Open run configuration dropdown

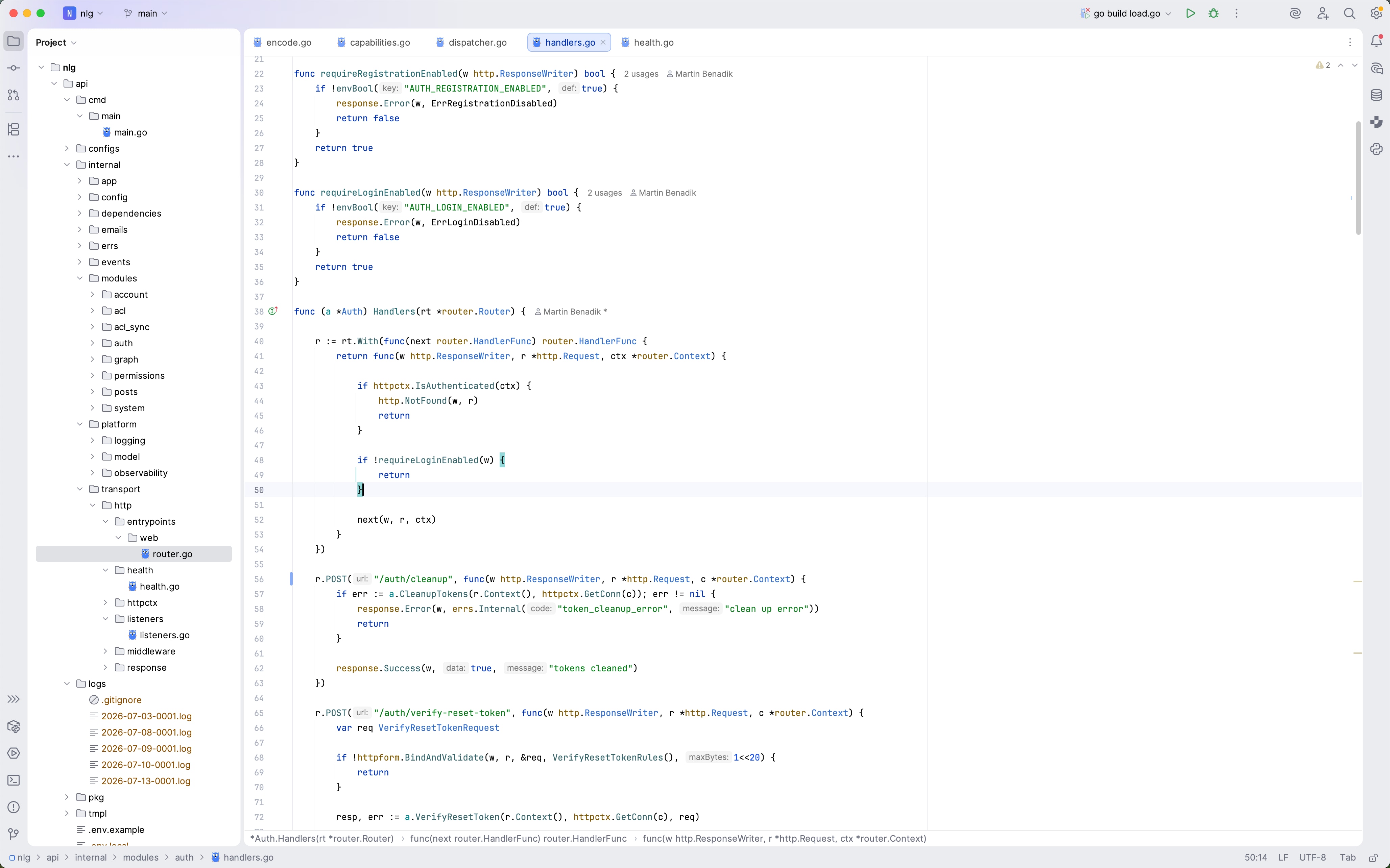(1126, 13)
